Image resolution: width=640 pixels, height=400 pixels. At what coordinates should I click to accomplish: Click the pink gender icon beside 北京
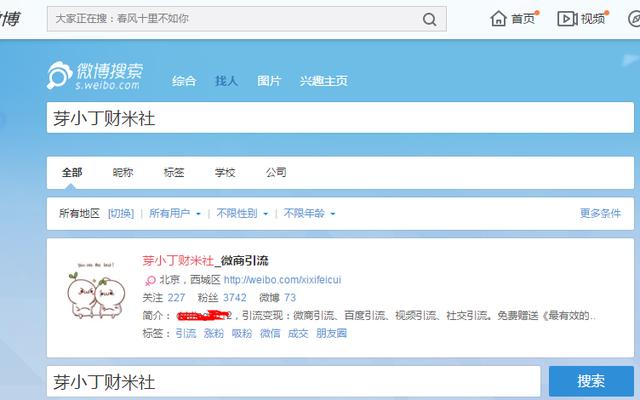[150, 280]
